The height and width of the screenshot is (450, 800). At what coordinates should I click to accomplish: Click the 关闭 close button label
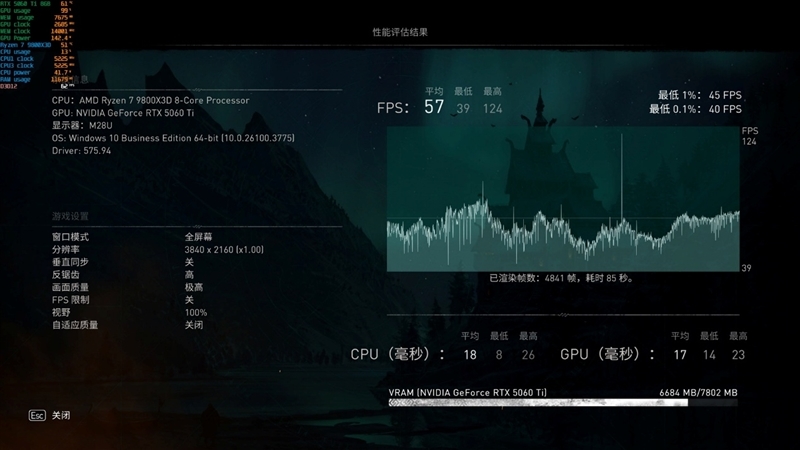61,415
